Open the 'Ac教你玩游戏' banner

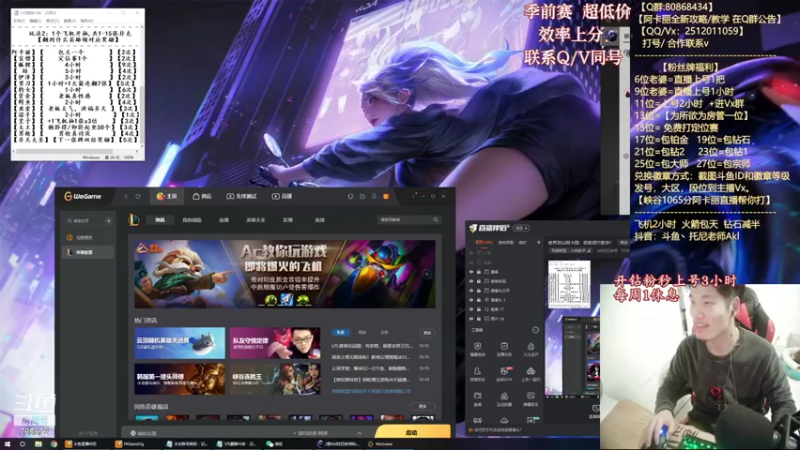285,274
